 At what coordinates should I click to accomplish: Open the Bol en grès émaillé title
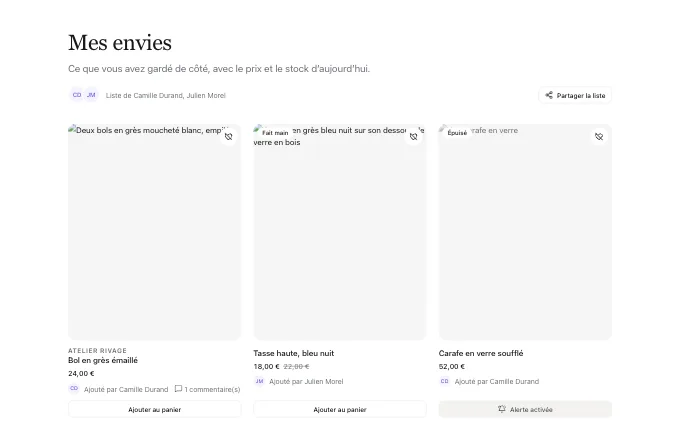[103, 360]
